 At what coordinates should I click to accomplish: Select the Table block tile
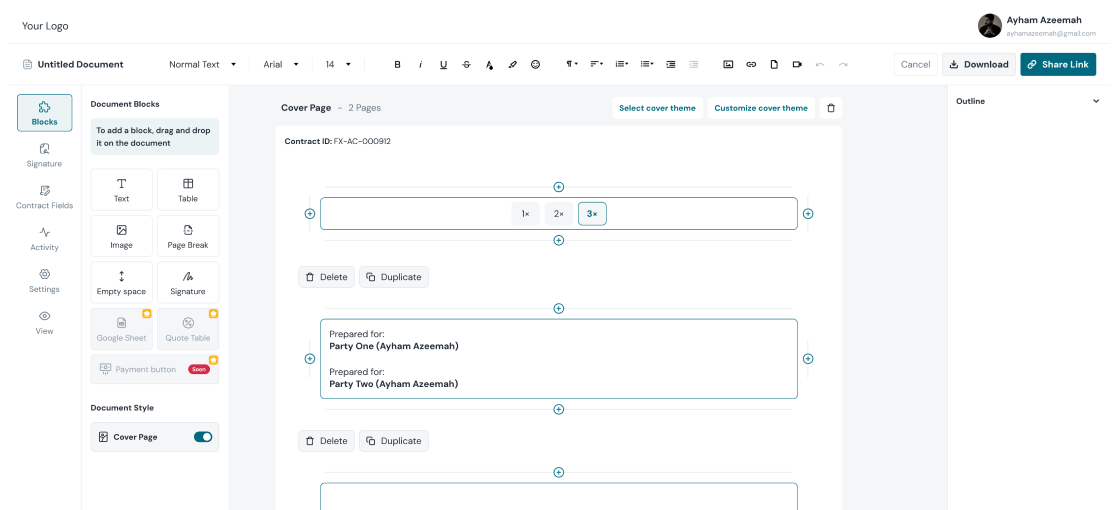188,189
